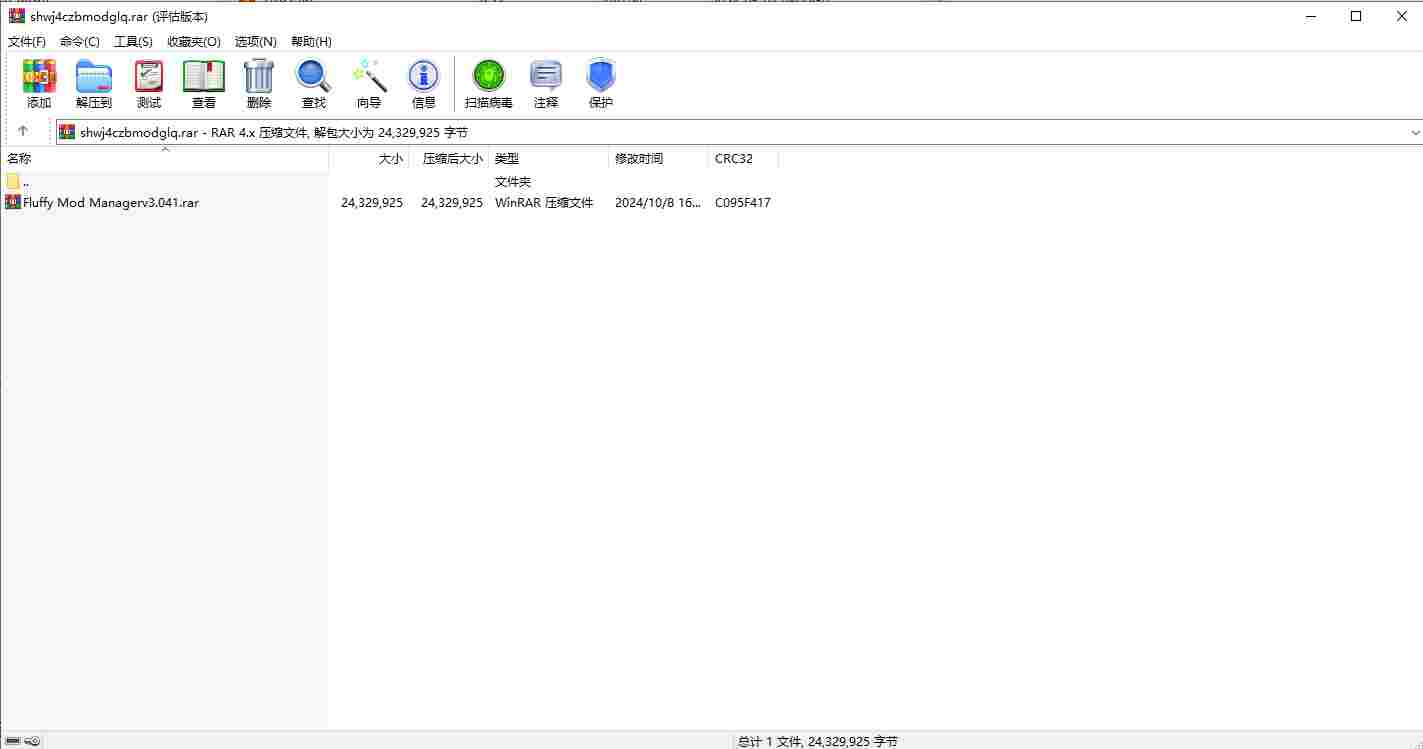1423x749 pixels.
Task: Click the 添加 (Add) toolbar icon
Action: click(39, 84)
